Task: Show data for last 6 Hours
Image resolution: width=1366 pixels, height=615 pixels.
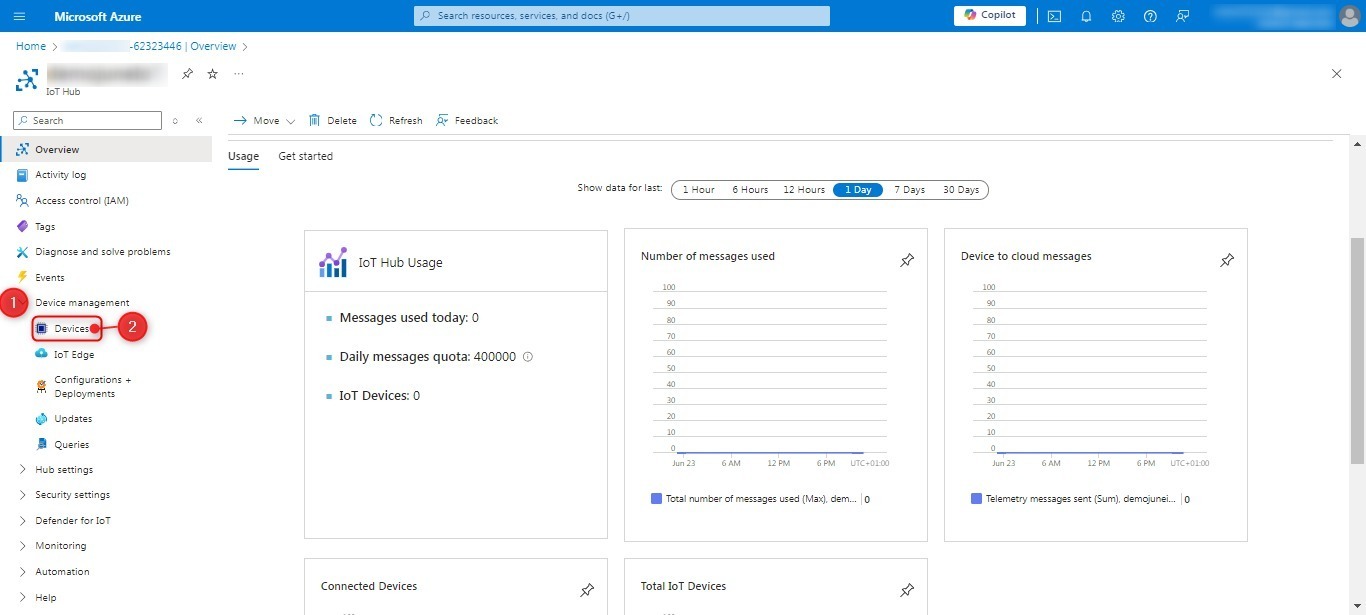Action: [x=750, y=190]
